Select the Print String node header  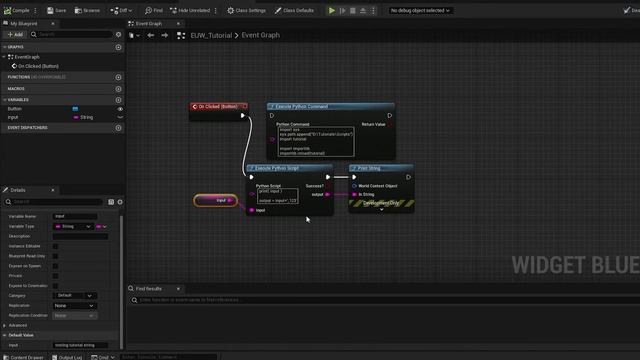click(381, 168)
